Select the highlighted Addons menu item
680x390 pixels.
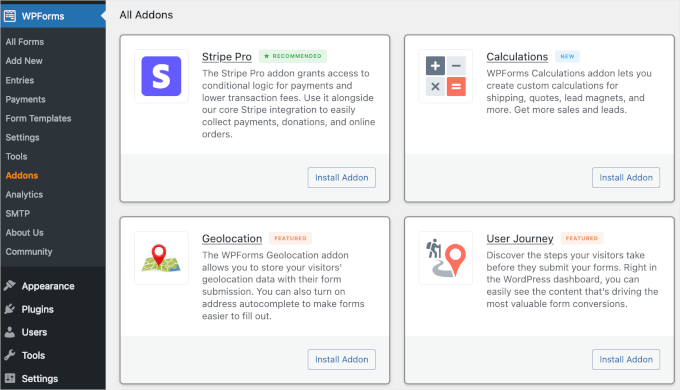pyautogui.click(x=22, y=176)
